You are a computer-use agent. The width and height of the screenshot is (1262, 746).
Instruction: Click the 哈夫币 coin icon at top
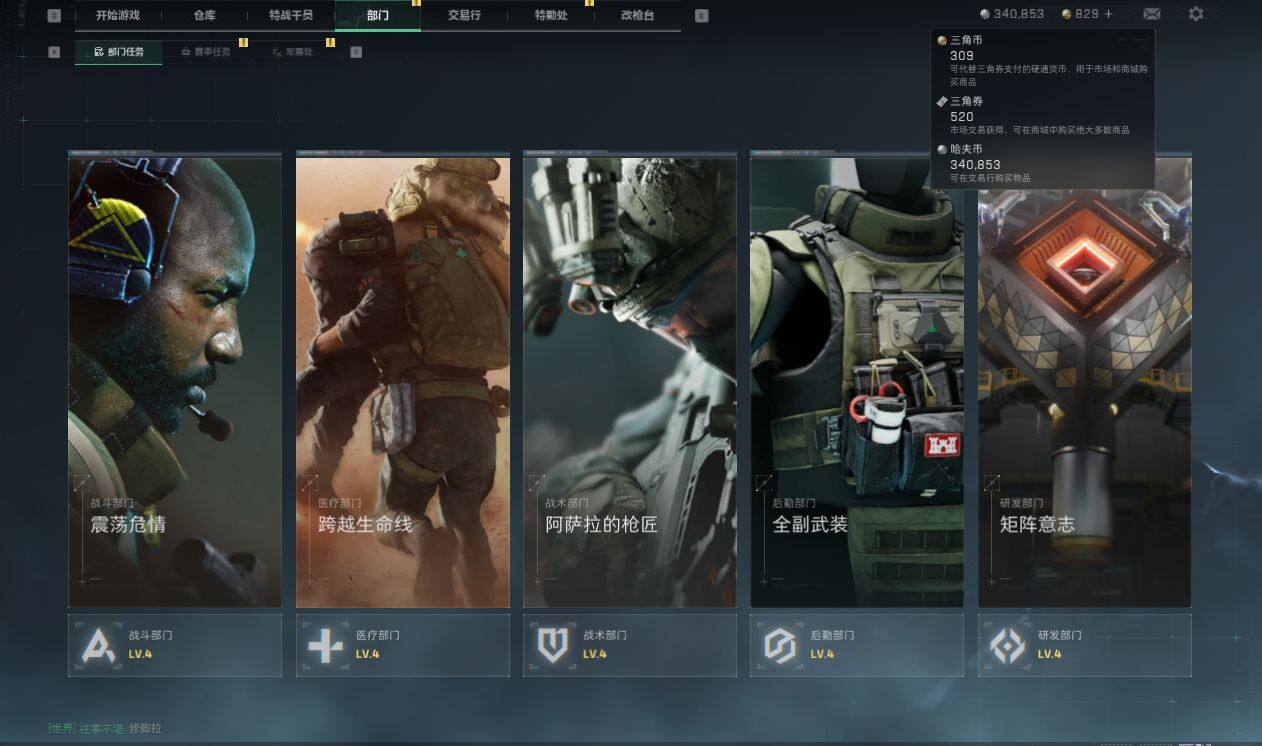(985, 14)
